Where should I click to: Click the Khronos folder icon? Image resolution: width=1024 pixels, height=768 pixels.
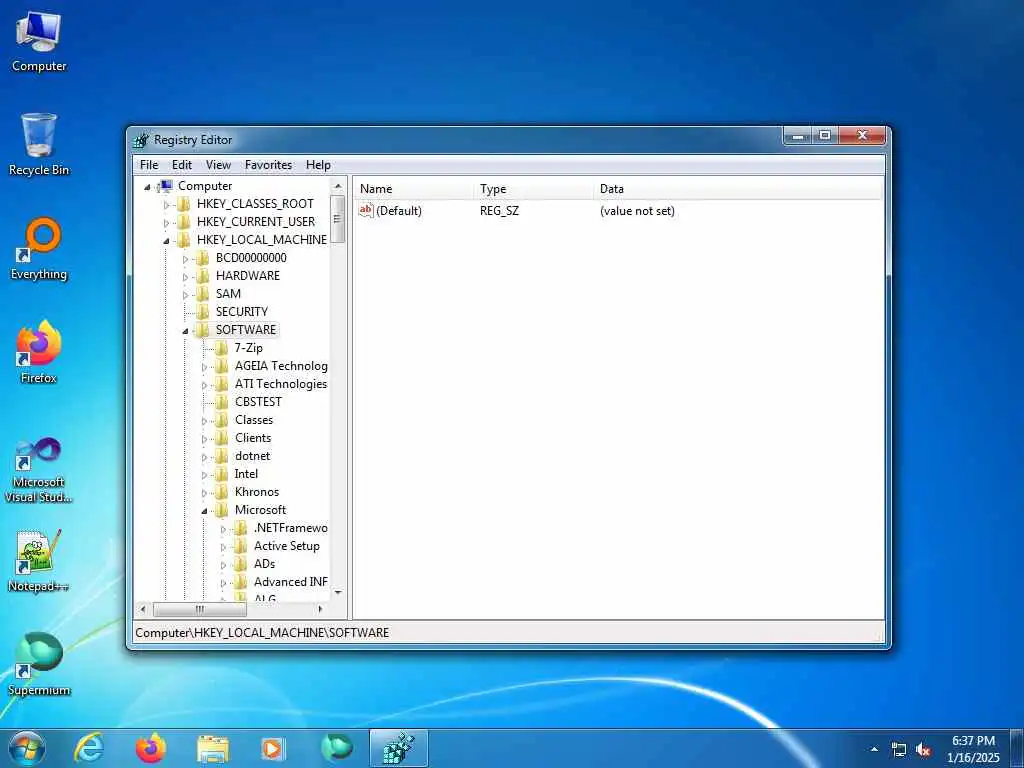click(221, 492)
